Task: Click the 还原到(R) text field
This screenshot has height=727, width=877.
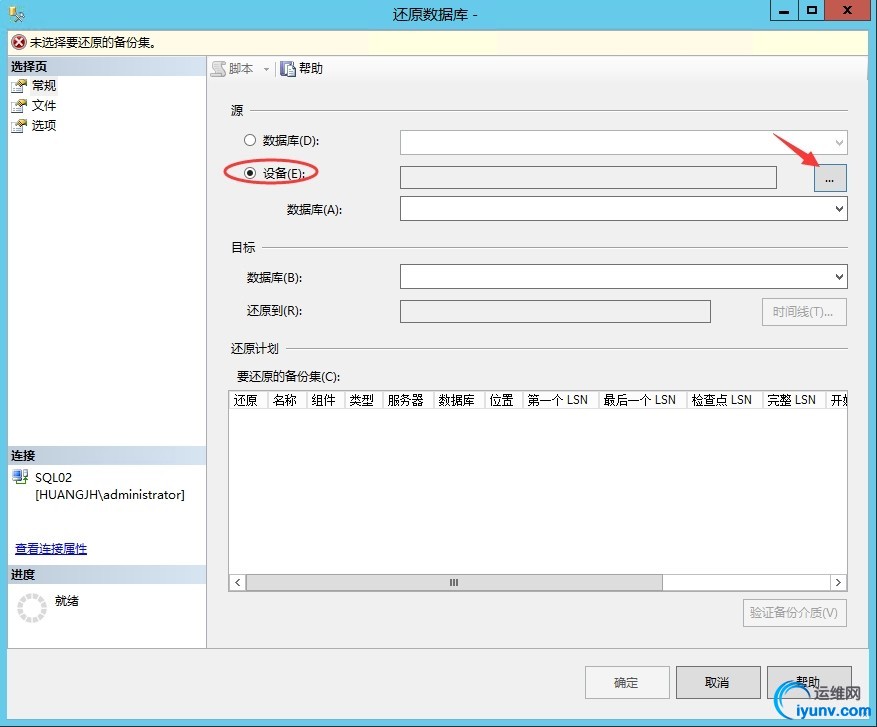Action: pyautogui.click(x=555, y=311)
